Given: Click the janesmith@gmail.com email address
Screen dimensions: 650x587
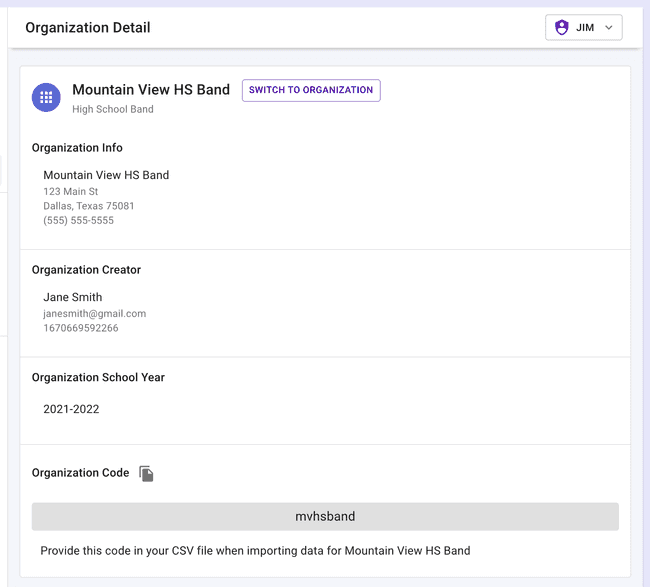Looking at the screenshot, I should (x=94, y=313).
